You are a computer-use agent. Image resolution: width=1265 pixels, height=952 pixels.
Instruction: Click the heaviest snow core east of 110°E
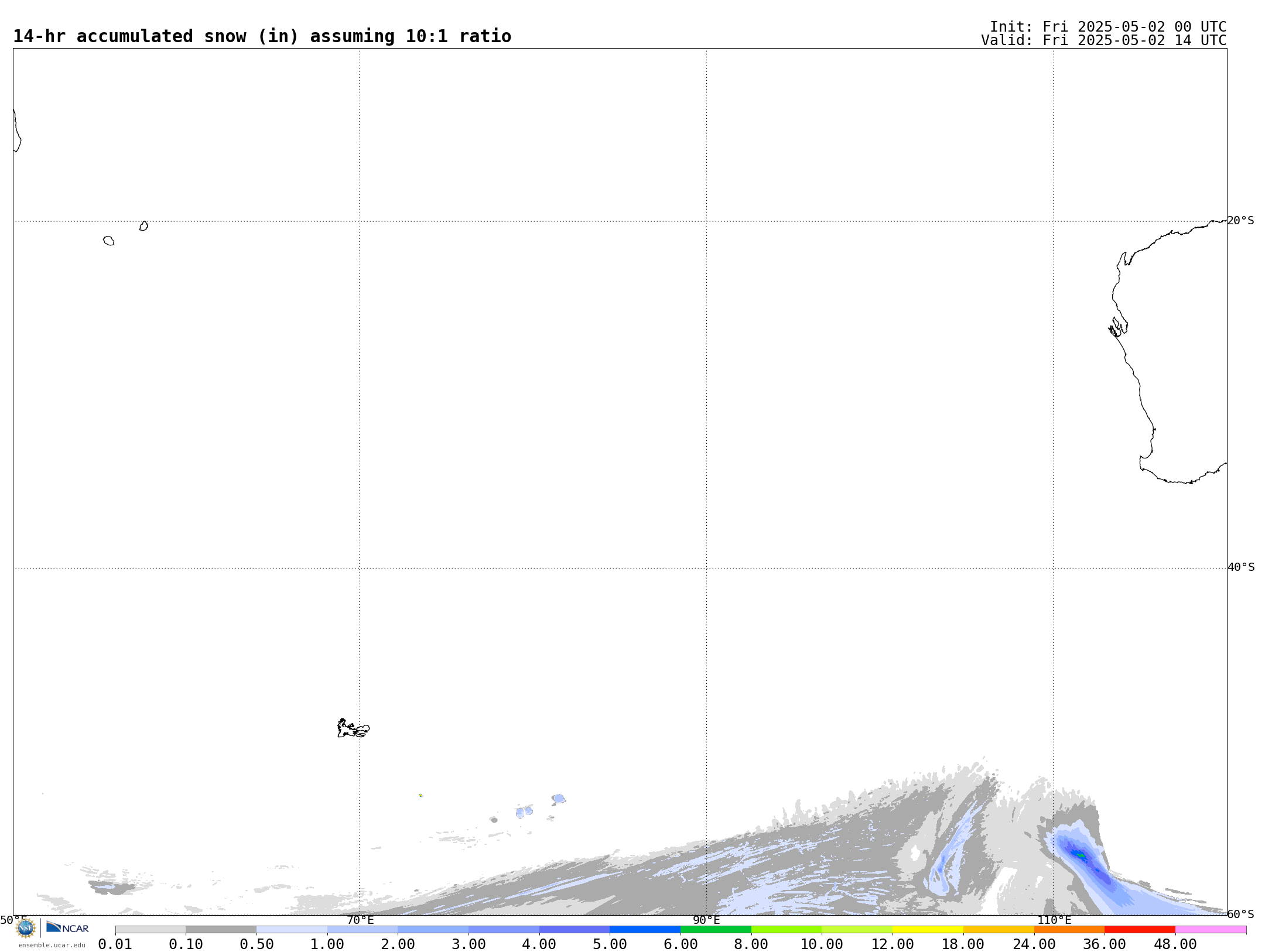click(x=1081, y=856)
